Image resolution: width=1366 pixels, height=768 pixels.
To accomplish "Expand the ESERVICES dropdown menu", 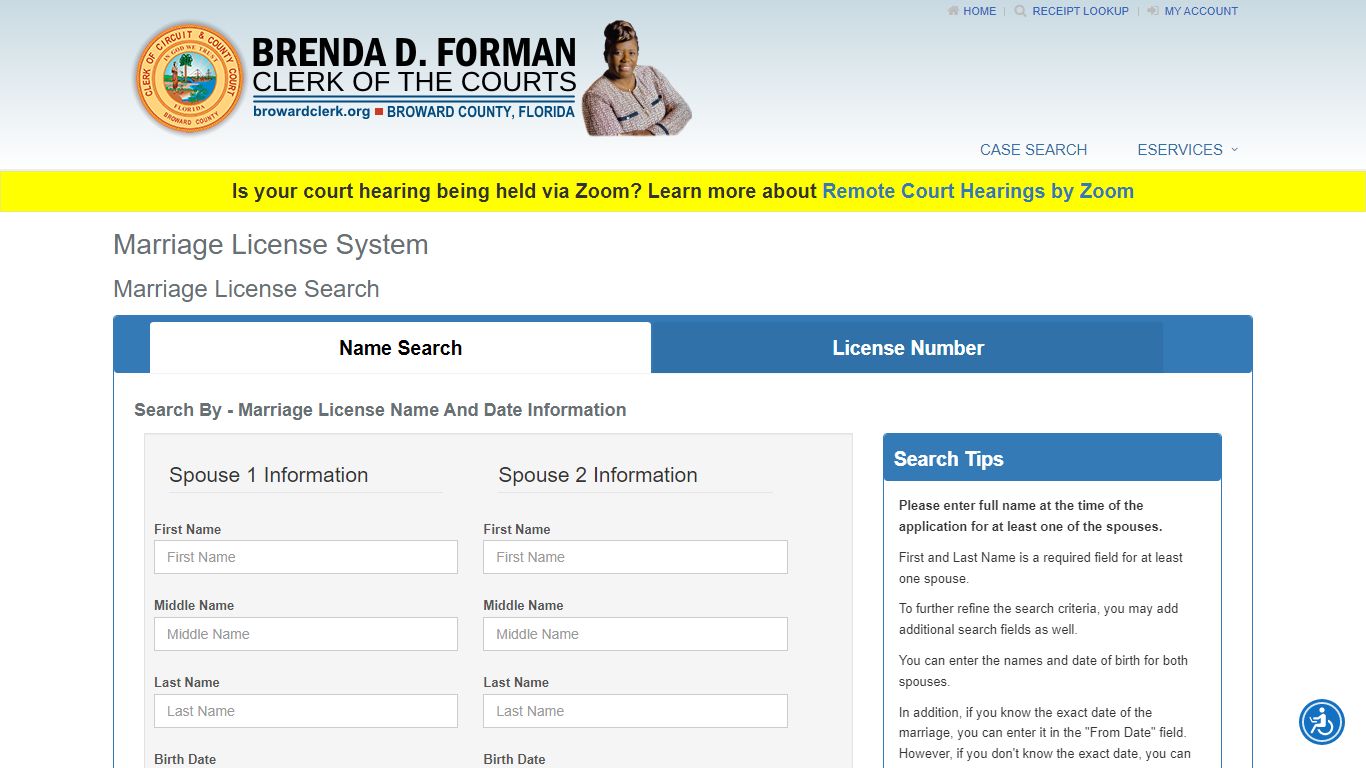I will click(1187, 150).
